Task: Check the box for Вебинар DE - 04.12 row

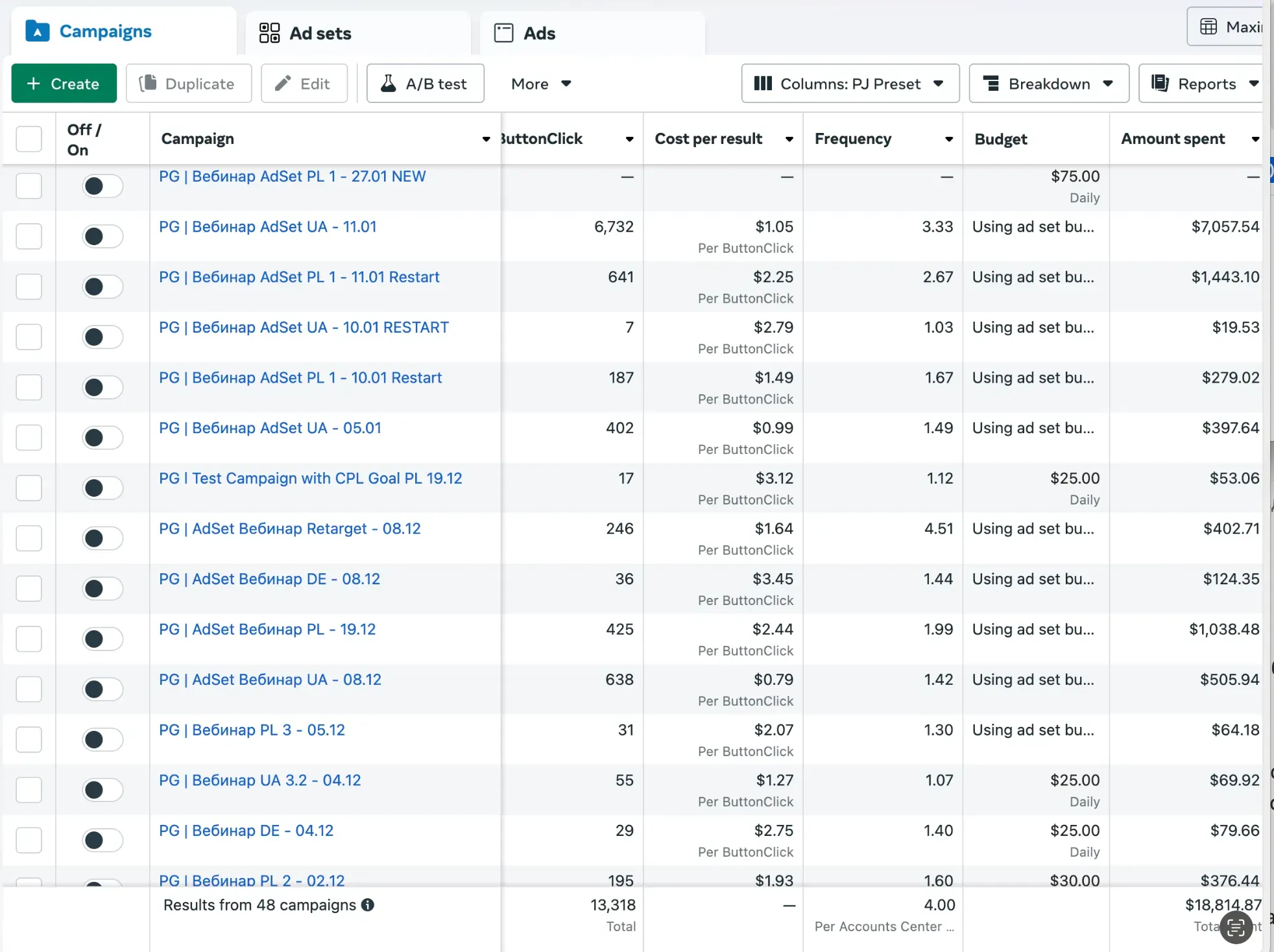Action: pyautogui.click(x=29, y=840)
